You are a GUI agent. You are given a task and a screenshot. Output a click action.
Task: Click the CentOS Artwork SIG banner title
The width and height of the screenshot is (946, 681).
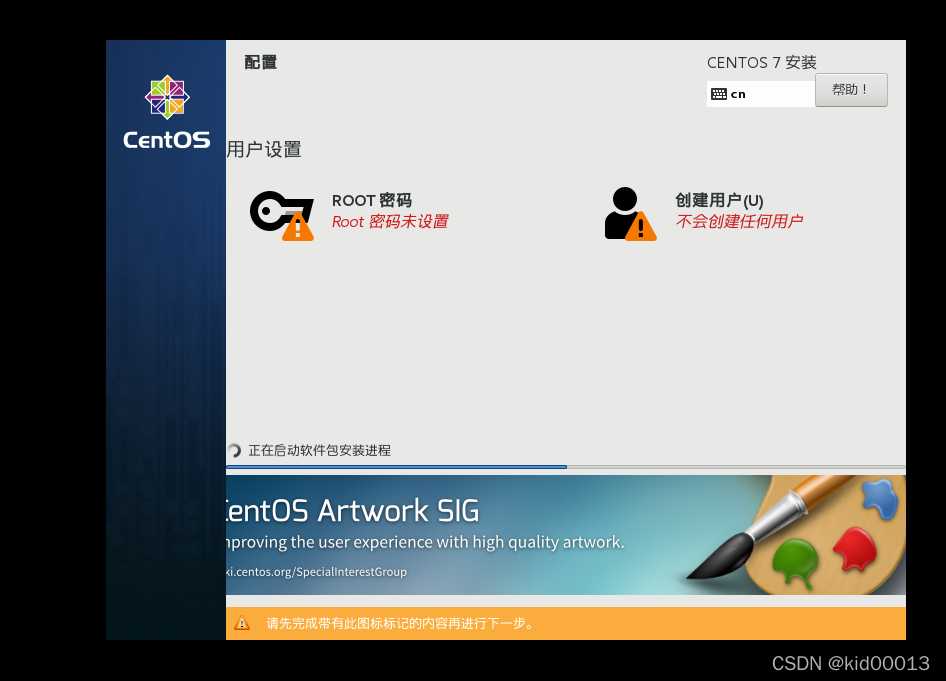pyautogui.click(x=353, y=511)
